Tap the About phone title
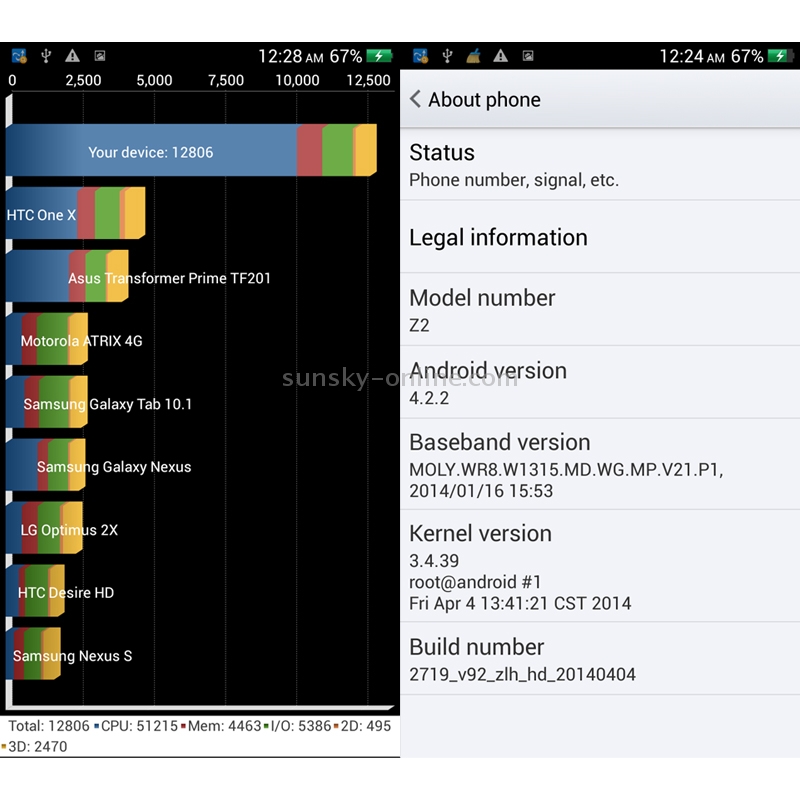The height and width of the screenshot is (800, 800). (x=484, y=99)
